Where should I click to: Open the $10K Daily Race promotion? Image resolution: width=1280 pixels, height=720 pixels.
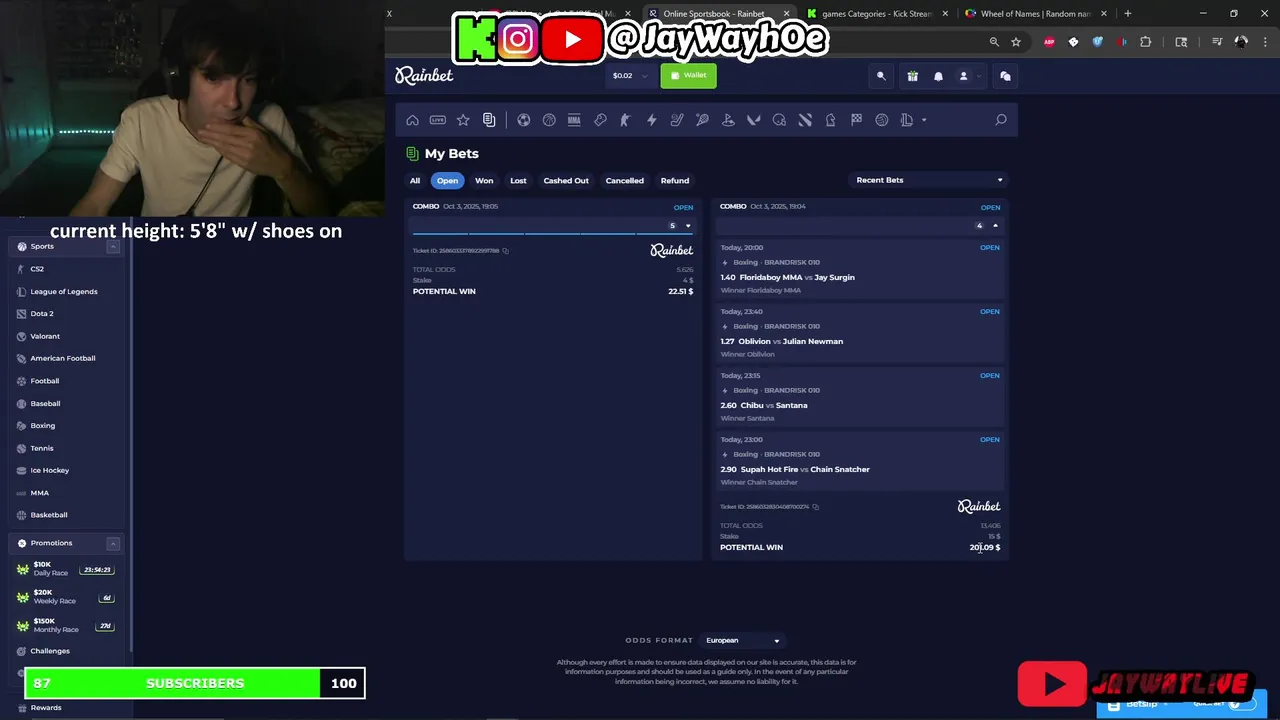[65, 569]
